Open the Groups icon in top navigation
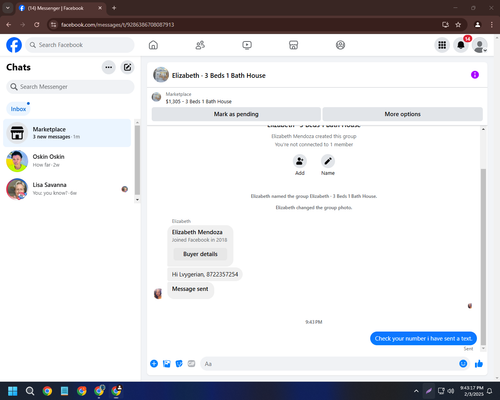This screenshot has height=400, width=500. click(x=340, y=45)
